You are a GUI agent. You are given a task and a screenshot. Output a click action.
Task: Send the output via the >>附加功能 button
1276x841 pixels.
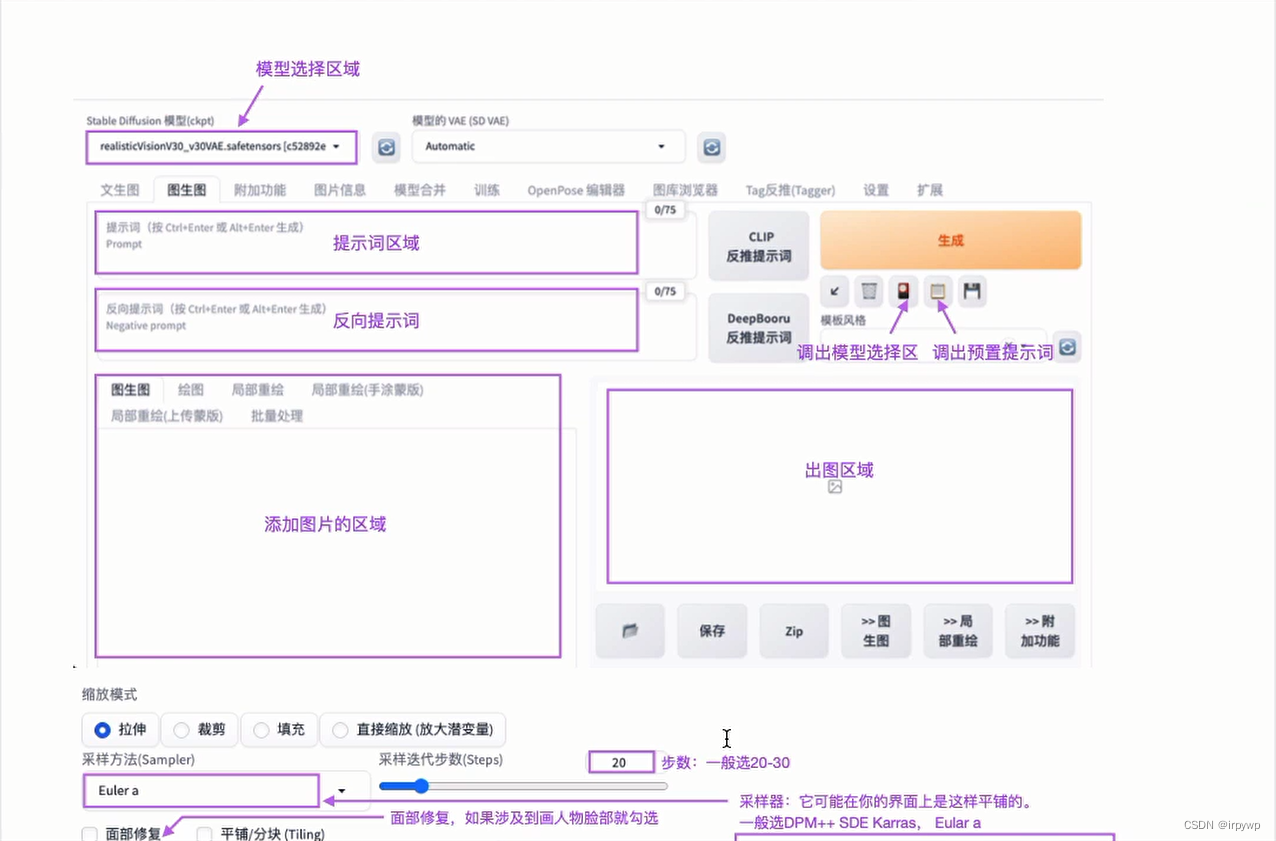(1040, 631)
